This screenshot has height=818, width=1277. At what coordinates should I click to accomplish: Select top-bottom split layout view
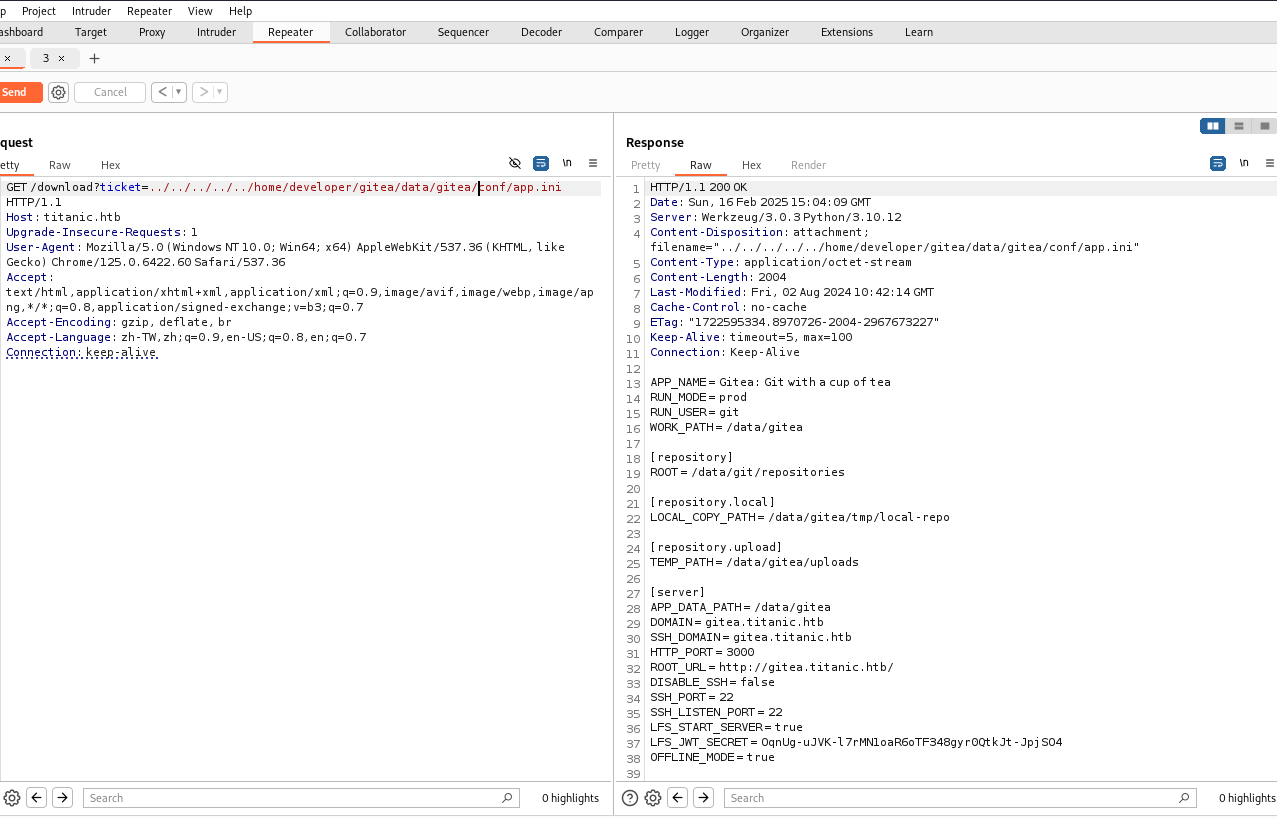coord(1239,126)
